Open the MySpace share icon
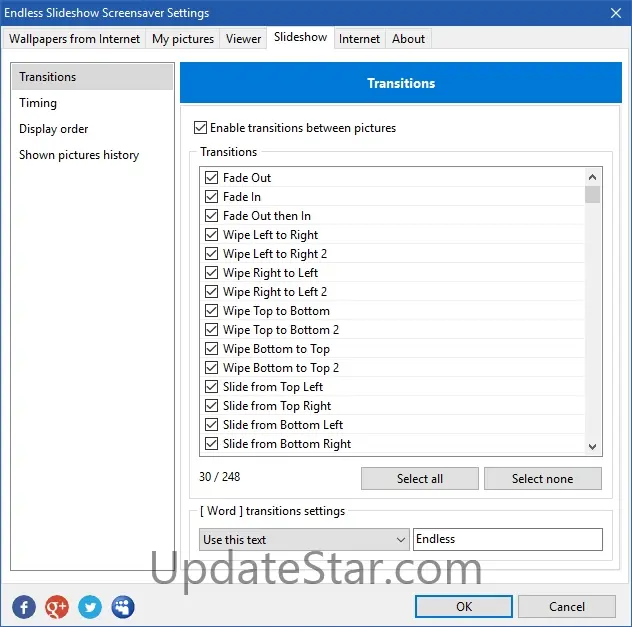 [123, 607]
